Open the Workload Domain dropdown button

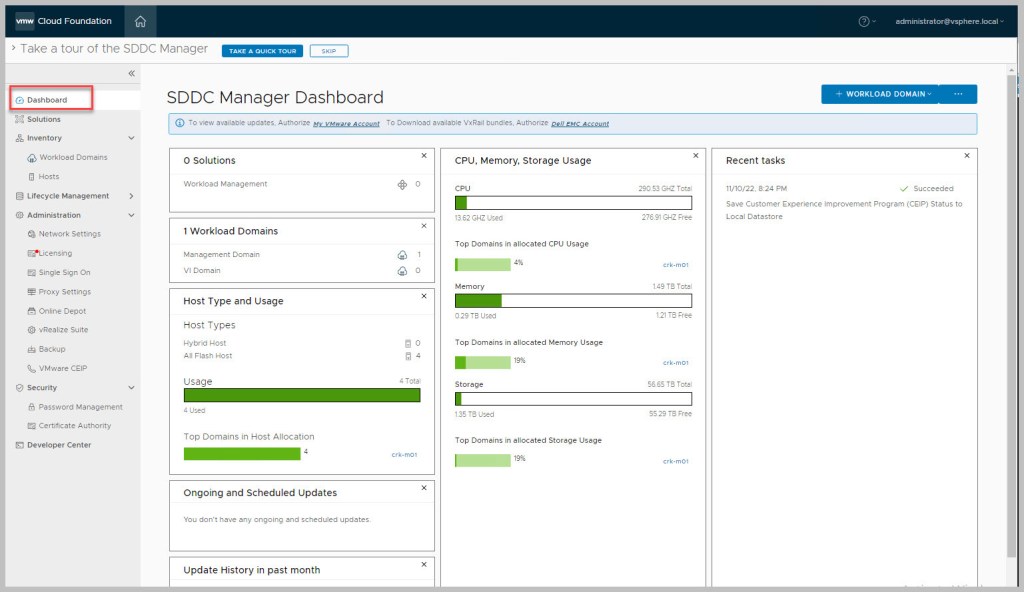(879, 94)
